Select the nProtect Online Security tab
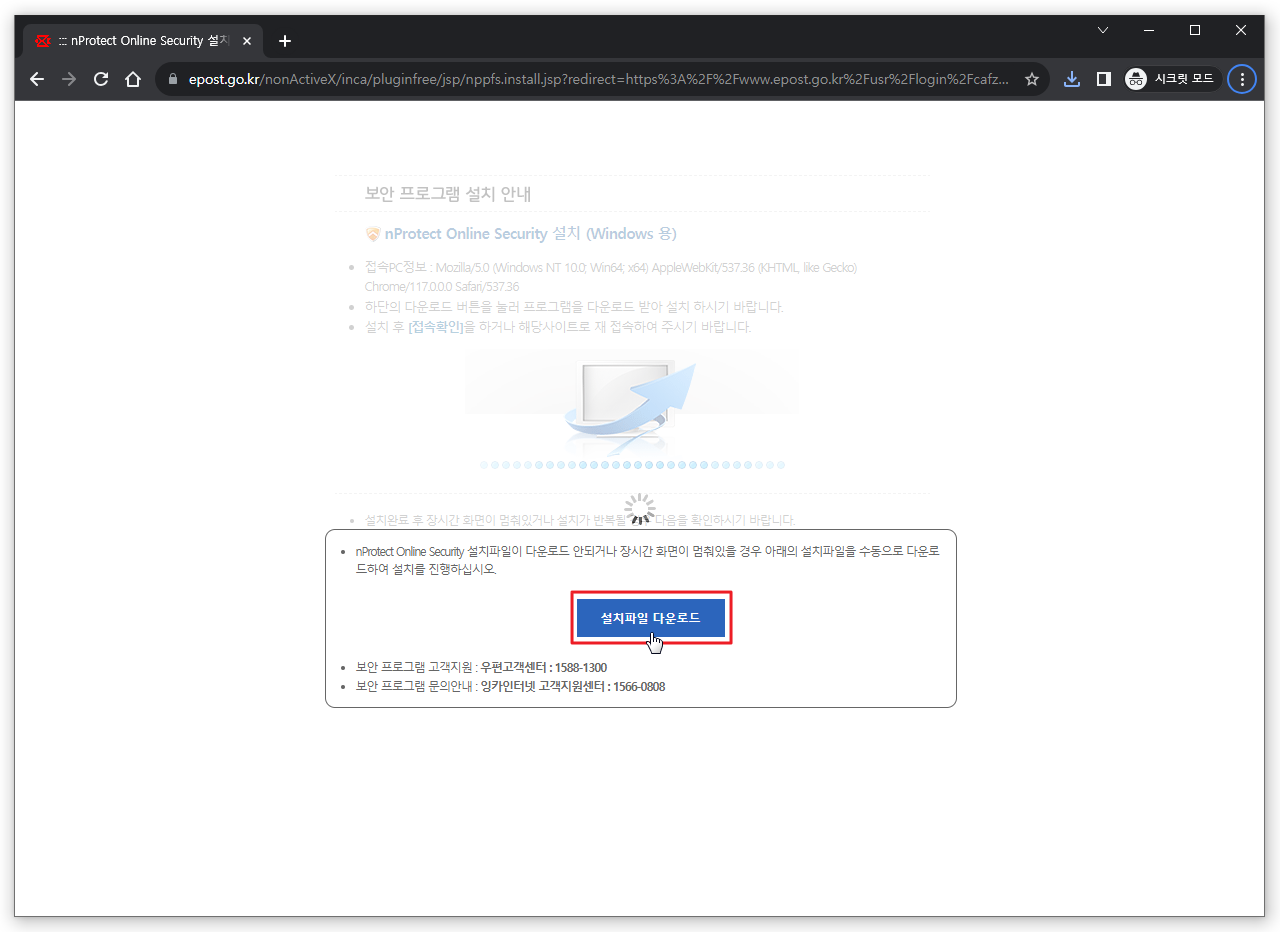This screenshot has width=1280, height=932. point(143,41)
